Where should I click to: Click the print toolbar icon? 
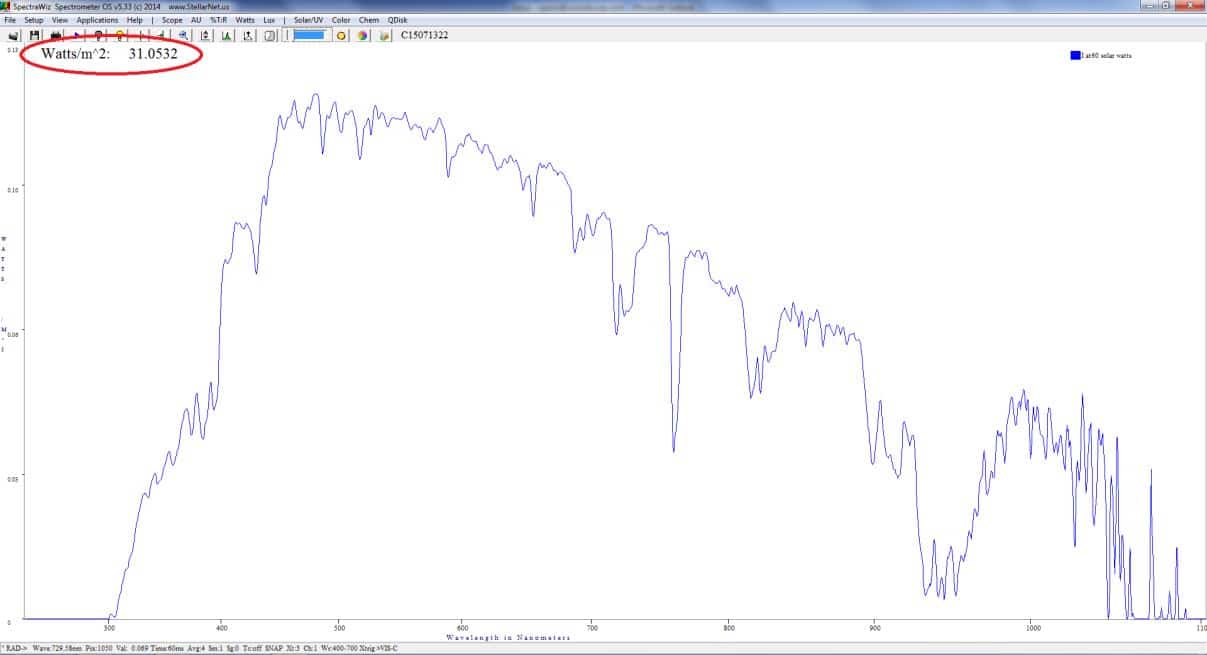pyautogui.click(x=55, y=35)
